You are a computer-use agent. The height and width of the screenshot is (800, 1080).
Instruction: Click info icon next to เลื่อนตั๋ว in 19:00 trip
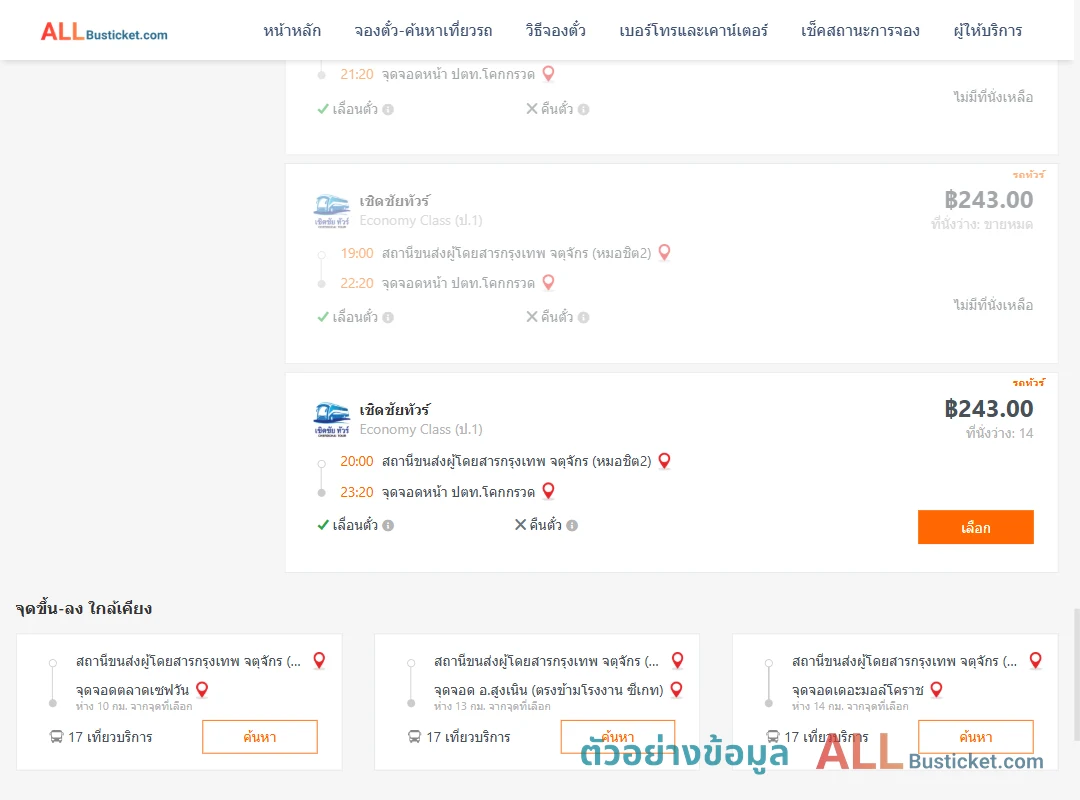tap(388, 317)
